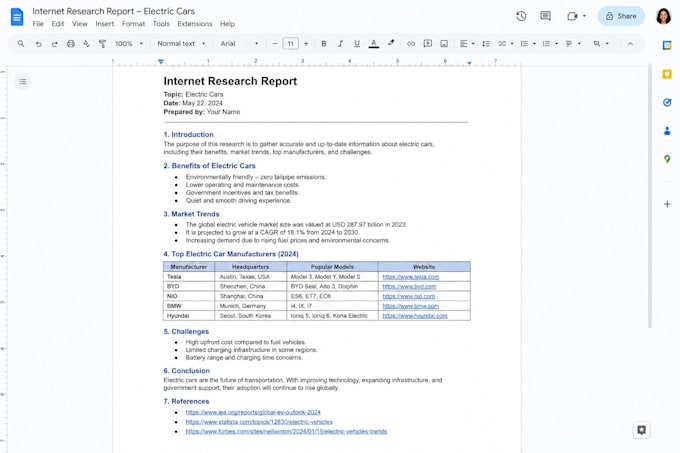Open the text color picker
The image size is (680, 453).
point(373,44)
